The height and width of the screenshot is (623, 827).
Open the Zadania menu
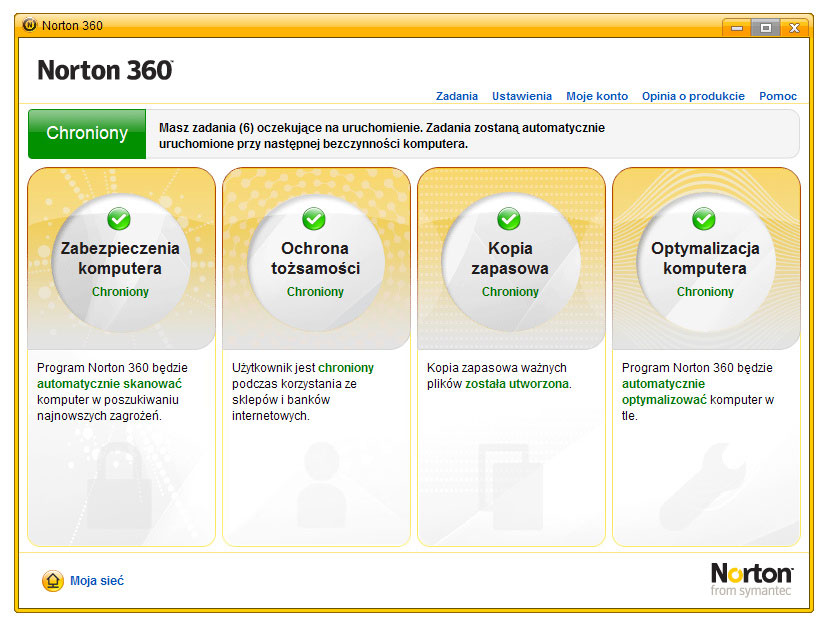point(457,96)
